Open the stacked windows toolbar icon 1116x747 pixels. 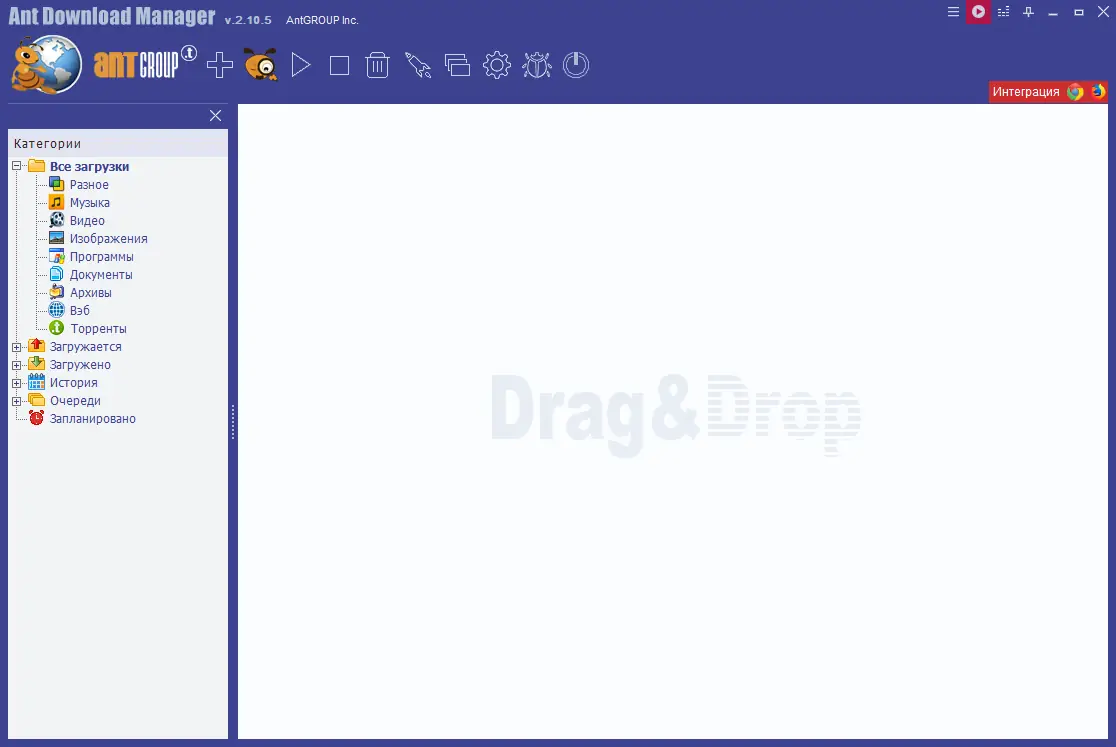point(457,65)
